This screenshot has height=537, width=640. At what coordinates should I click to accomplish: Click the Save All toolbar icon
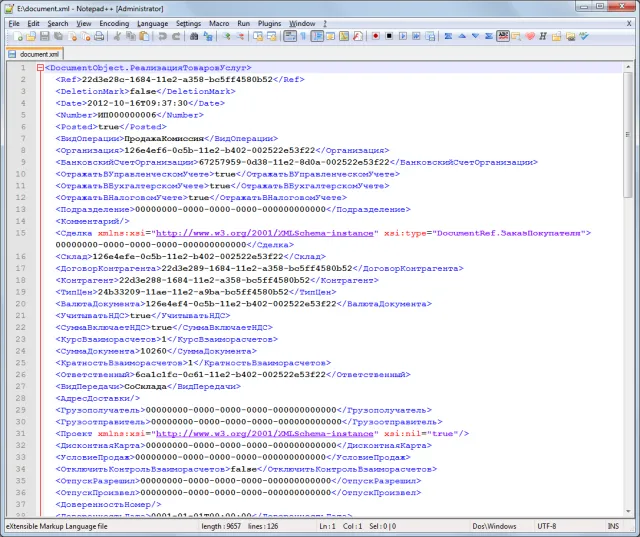58,36
